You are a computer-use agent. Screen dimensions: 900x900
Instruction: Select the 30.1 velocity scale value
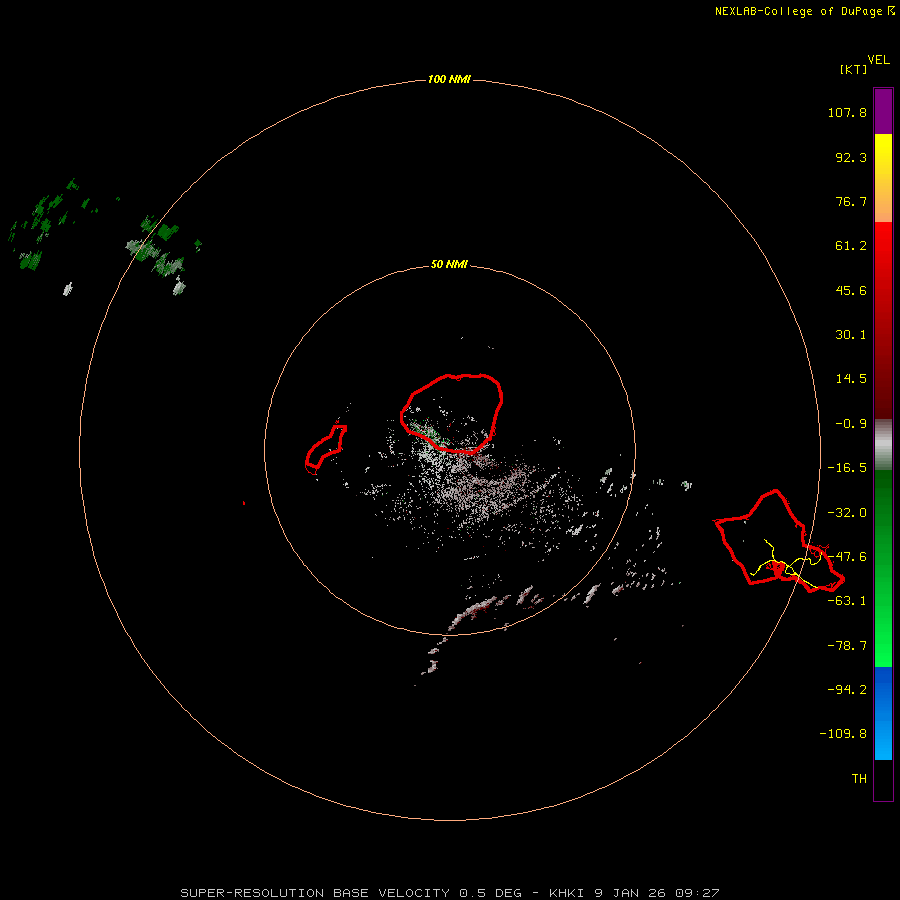pyautogui.click(x=851, y=335)
